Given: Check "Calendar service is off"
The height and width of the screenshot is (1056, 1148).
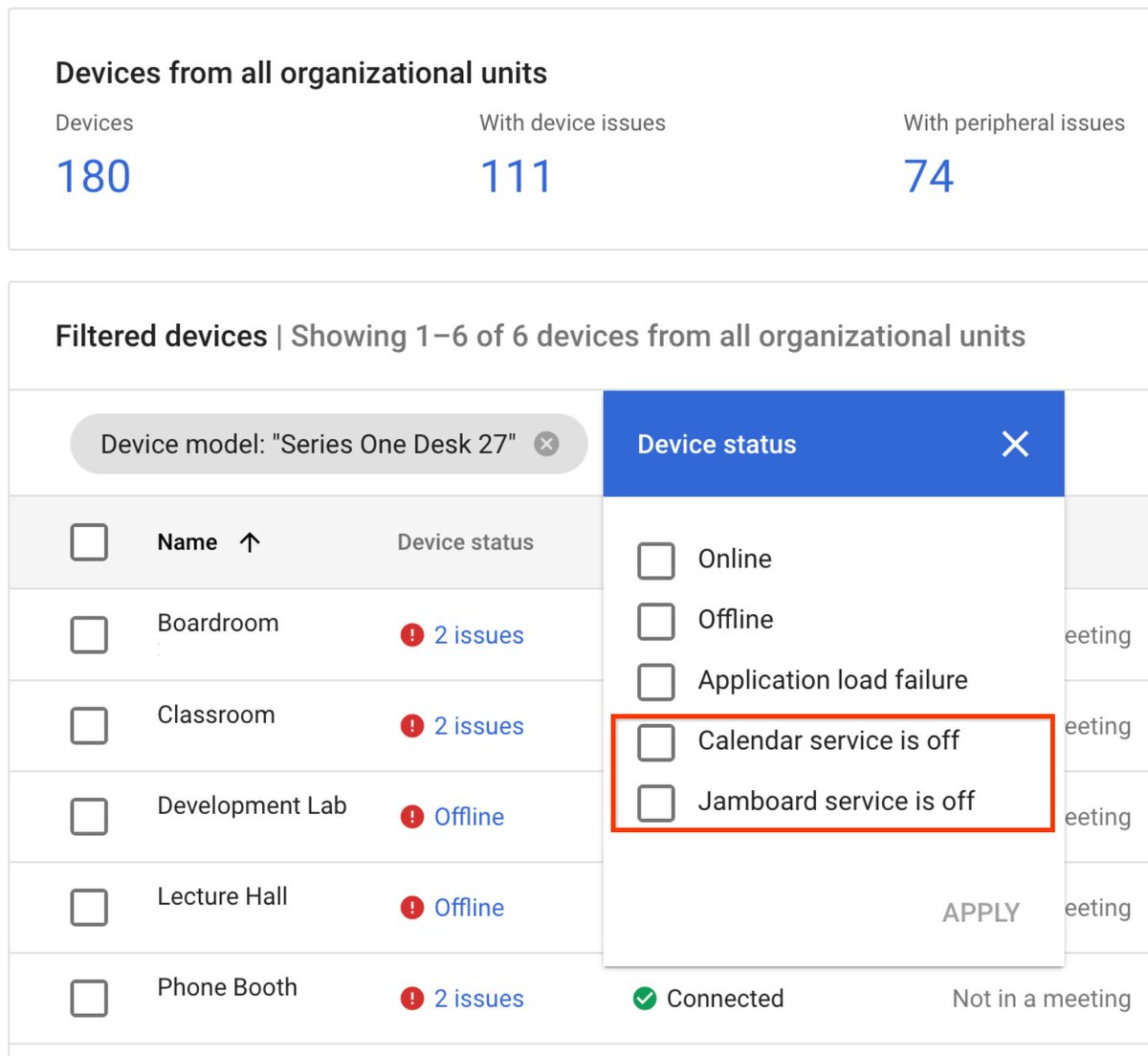Looking at the screenshot, I should click(x=656, y=742).
